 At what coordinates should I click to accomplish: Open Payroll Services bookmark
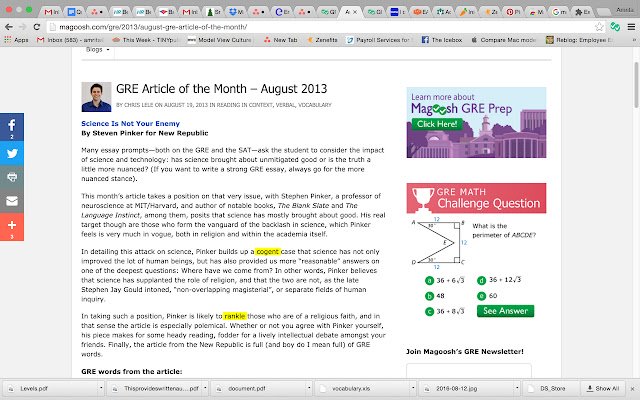click(378, 40)
